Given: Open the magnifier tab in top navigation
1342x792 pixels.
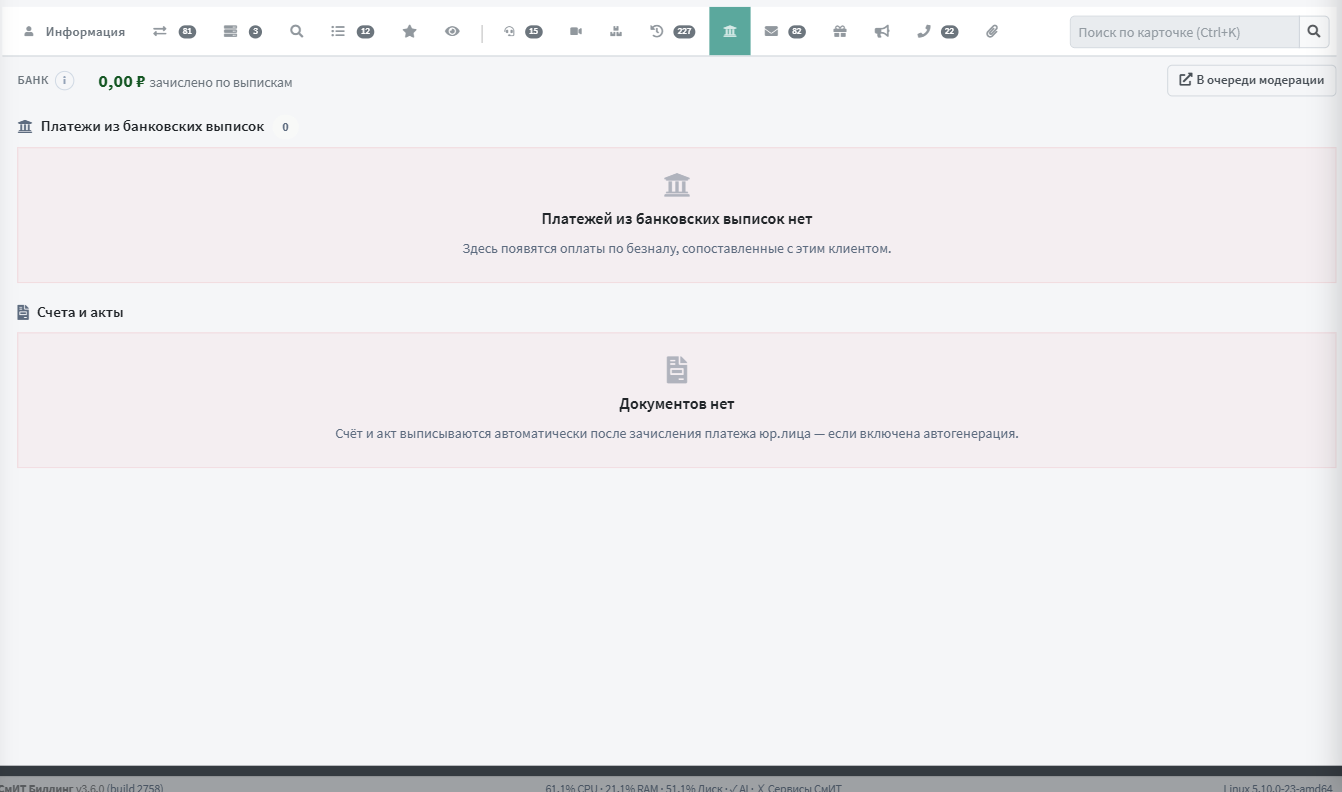Looking at the screenshot, I should tap(297, 31).
